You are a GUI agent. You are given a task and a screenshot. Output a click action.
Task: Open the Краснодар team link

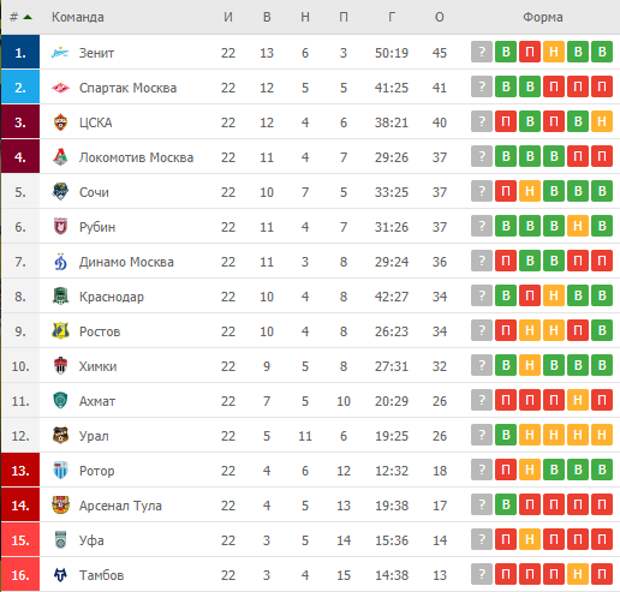click(112, 297)
